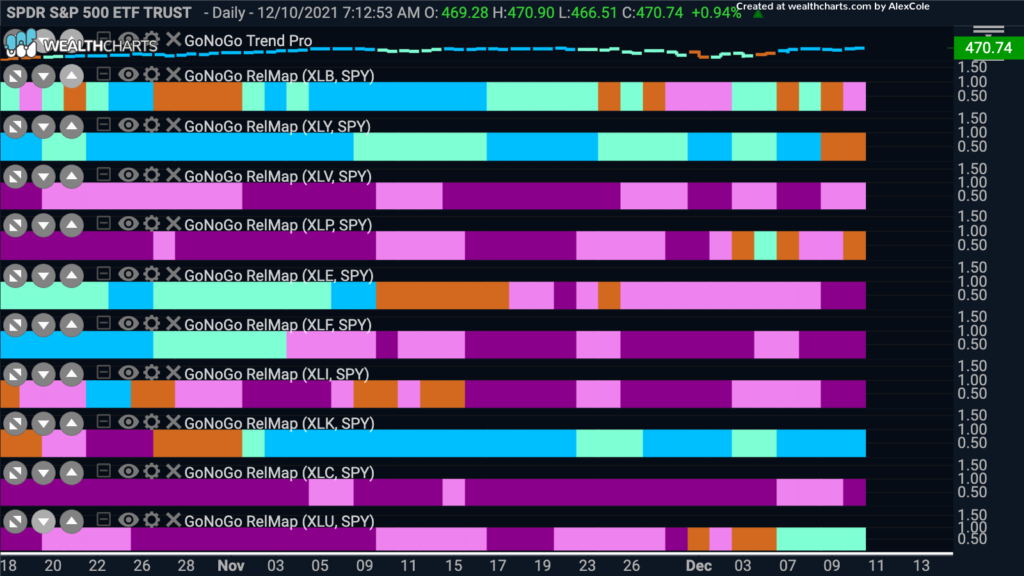The image size is (1024, 576).
Task: Remove the XLY RelMap indicator
Action: 172,125
